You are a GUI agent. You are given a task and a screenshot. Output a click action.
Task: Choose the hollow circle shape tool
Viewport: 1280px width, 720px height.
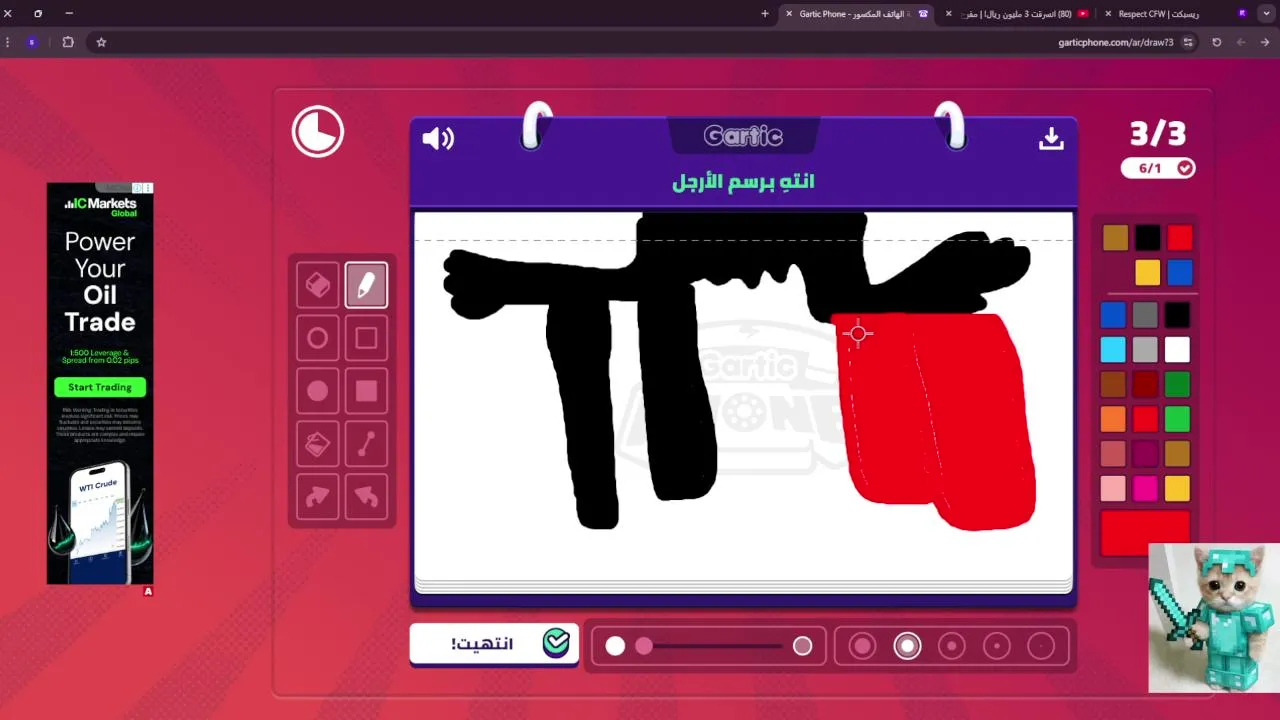click(317, 338)
